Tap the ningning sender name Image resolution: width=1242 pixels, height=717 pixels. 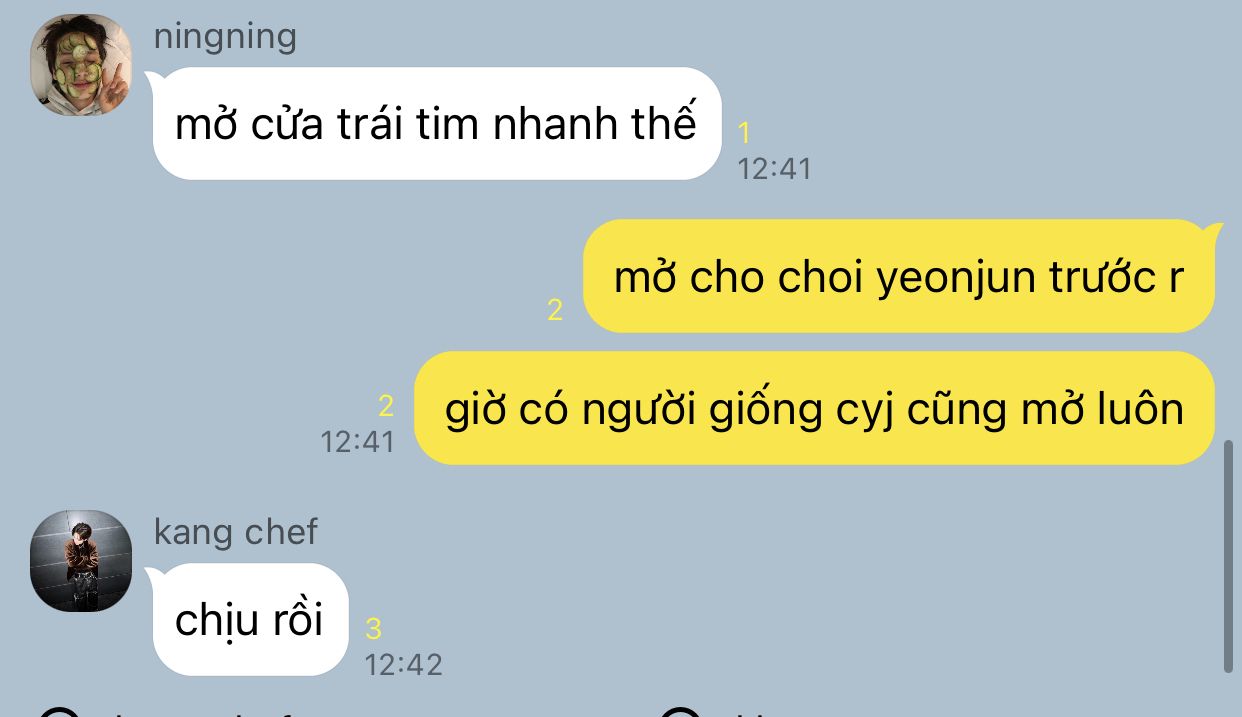225,38
